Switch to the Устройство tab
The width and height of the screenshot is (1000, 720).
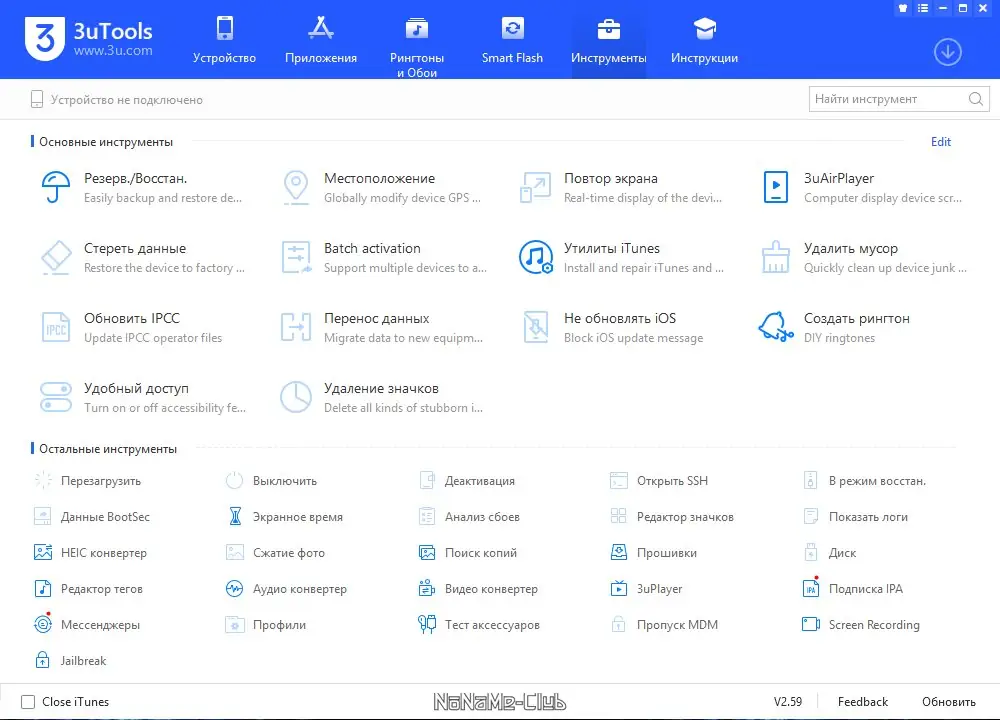224,40
